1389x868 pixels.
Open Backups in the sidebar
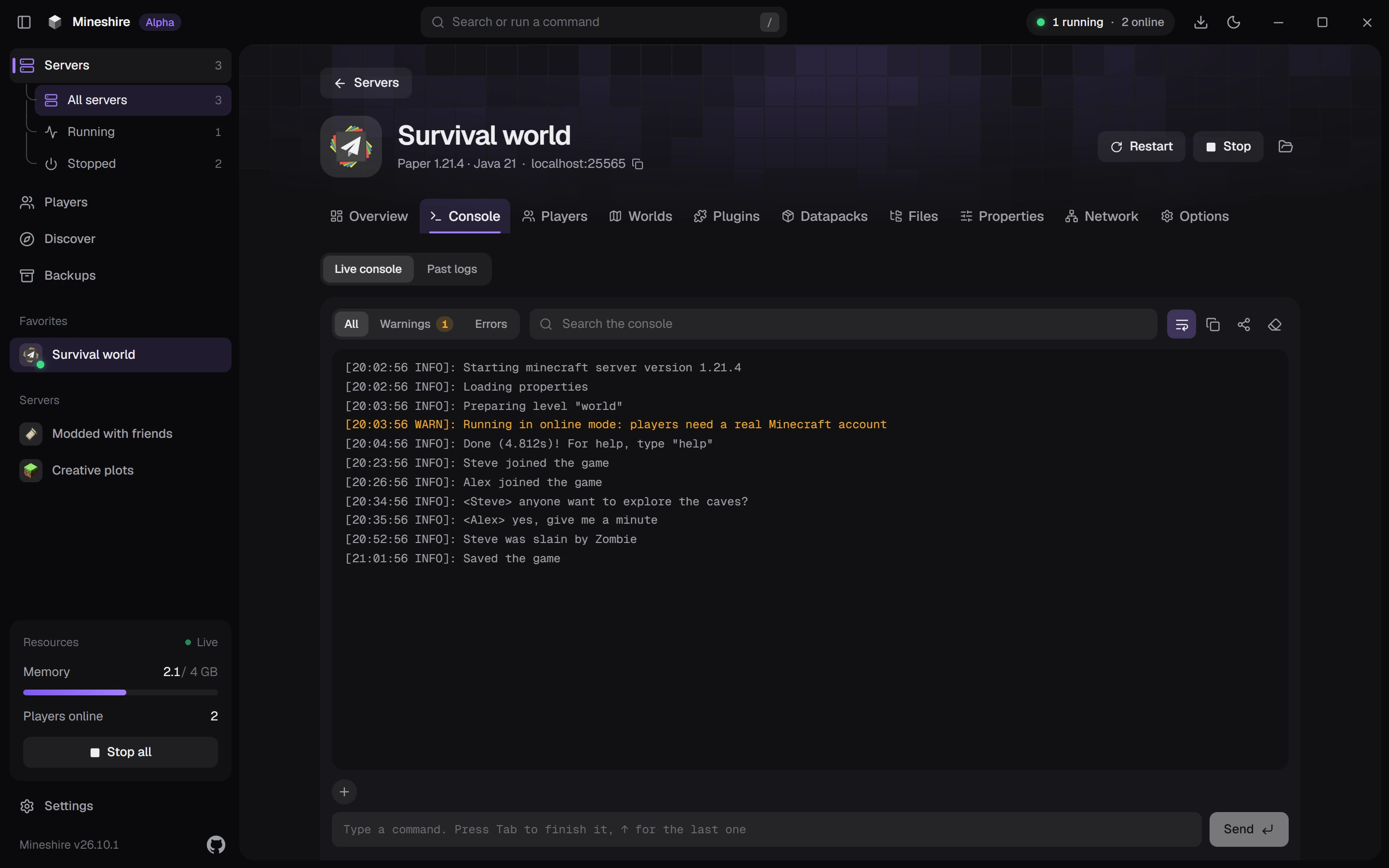121,275
